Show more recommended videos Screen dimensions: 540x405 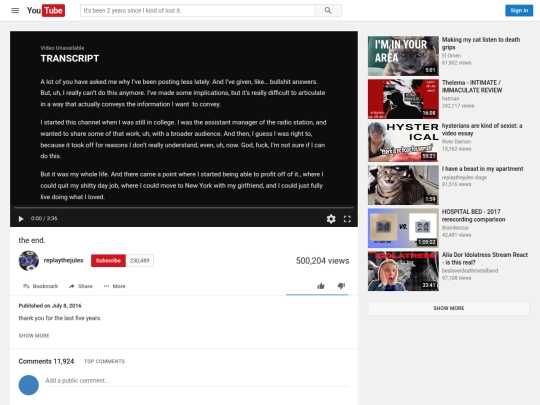click(448, 308)
